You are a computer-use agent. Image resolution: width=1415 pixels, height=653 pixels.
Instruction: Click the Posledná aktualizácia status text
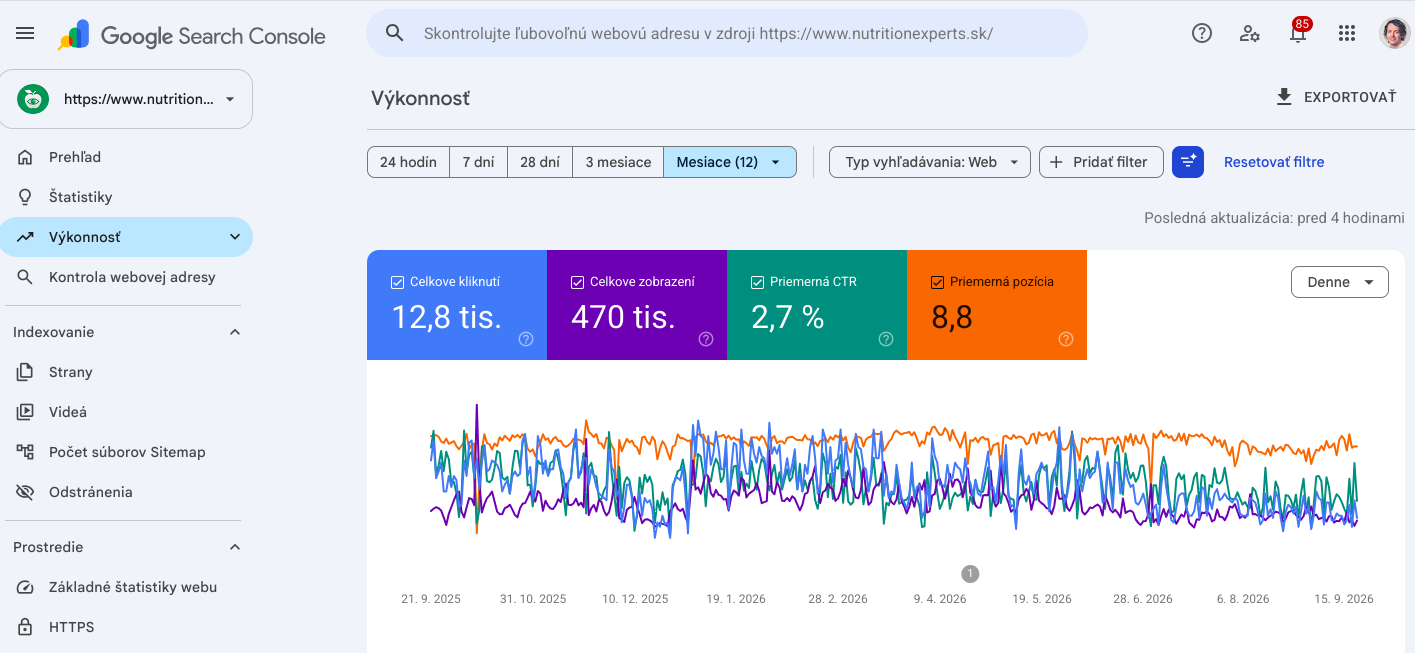[x=1274, y=218]
